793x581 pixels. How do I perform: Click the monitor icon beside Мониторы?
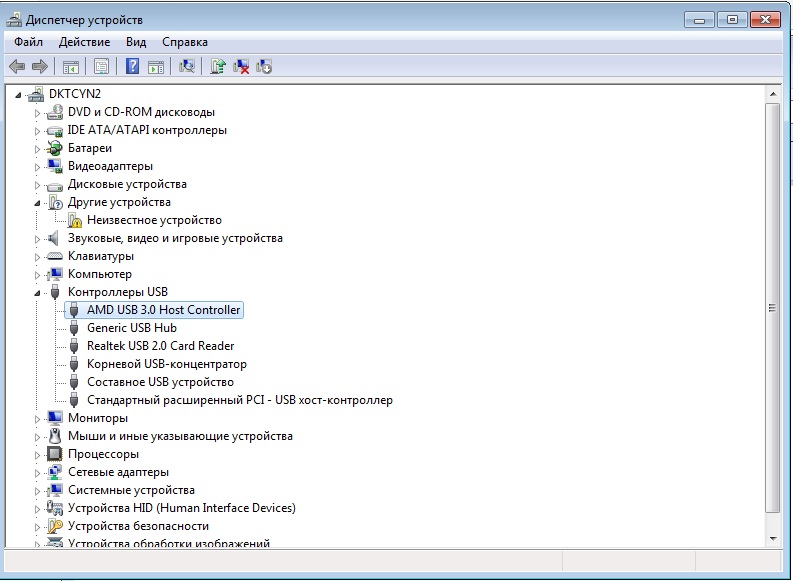click(x=55, y=418)
